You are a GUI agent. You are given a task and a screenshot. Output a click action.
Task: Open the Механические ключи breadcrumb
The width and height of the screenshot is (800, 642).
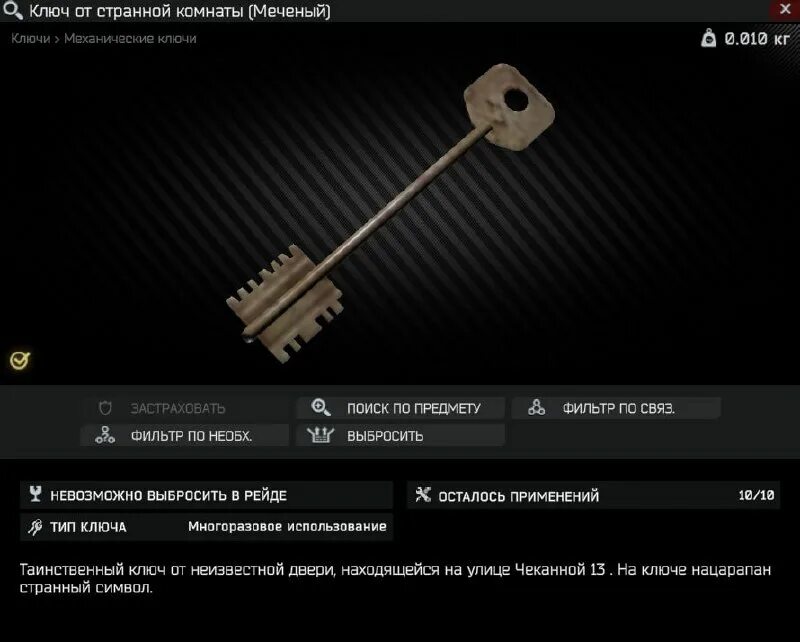130,39
